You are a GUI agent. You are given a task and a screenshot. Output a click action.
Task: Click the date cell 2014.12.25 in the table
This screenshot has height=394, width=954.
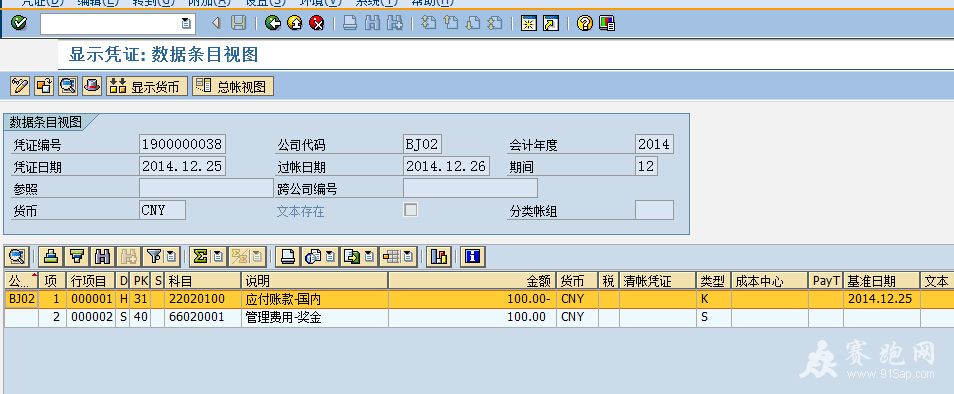pos(882,299)
